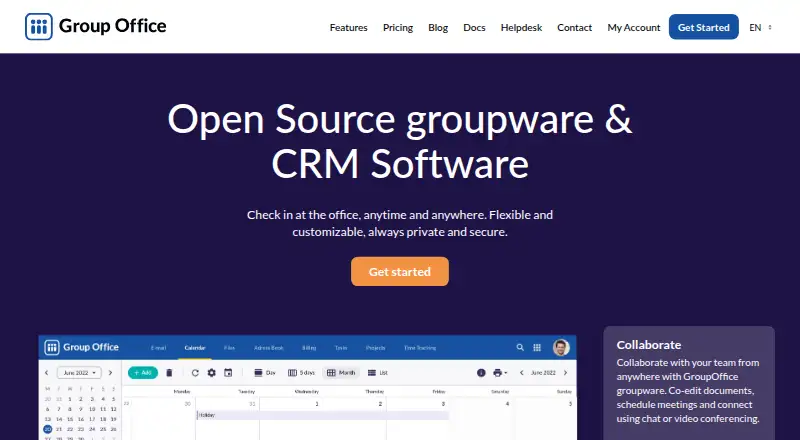
Task: Click the refresh icon in calendar toolbar
Action: coord(195,373)
